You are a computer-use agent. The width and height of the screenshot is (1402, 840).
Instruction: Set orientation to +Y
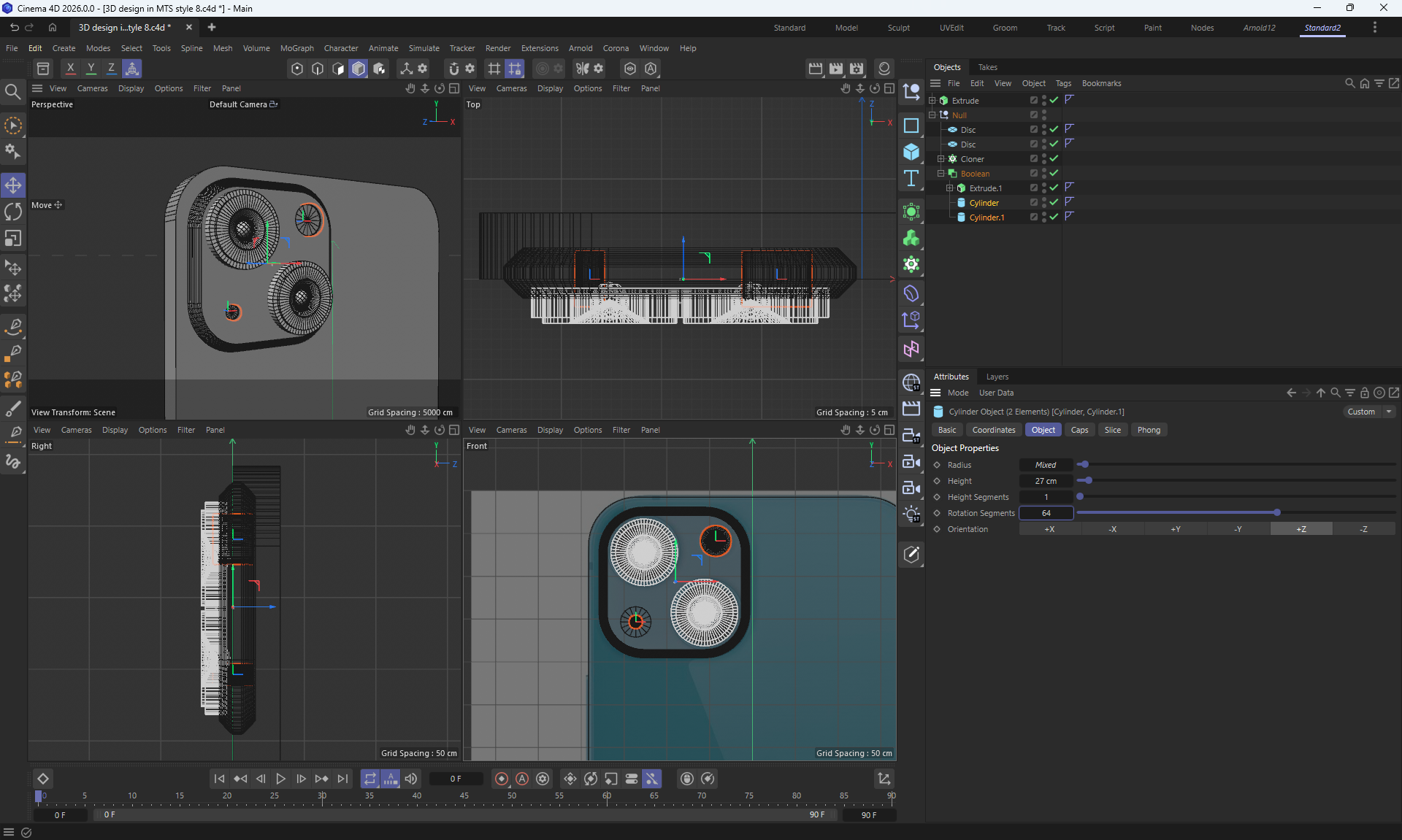1176,529
